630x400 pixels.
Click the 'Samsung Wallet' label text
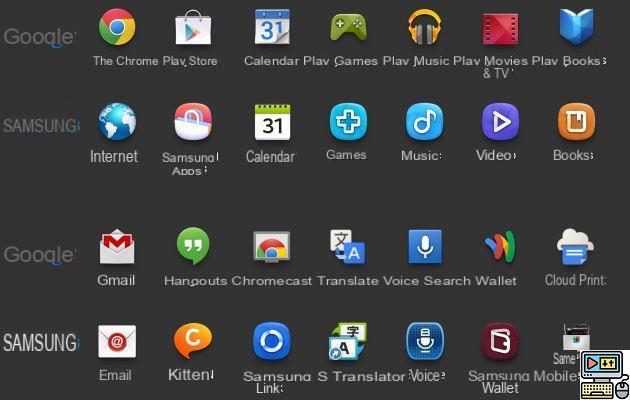[x=499, y=382]
